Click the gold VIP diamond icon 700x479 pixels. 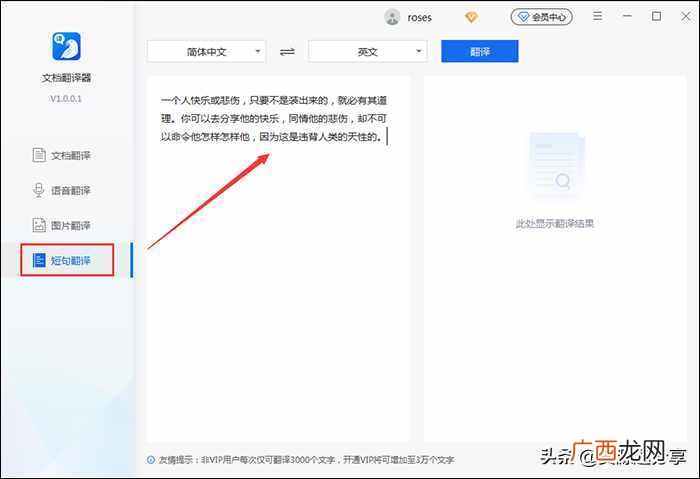(x=471, y=17)
